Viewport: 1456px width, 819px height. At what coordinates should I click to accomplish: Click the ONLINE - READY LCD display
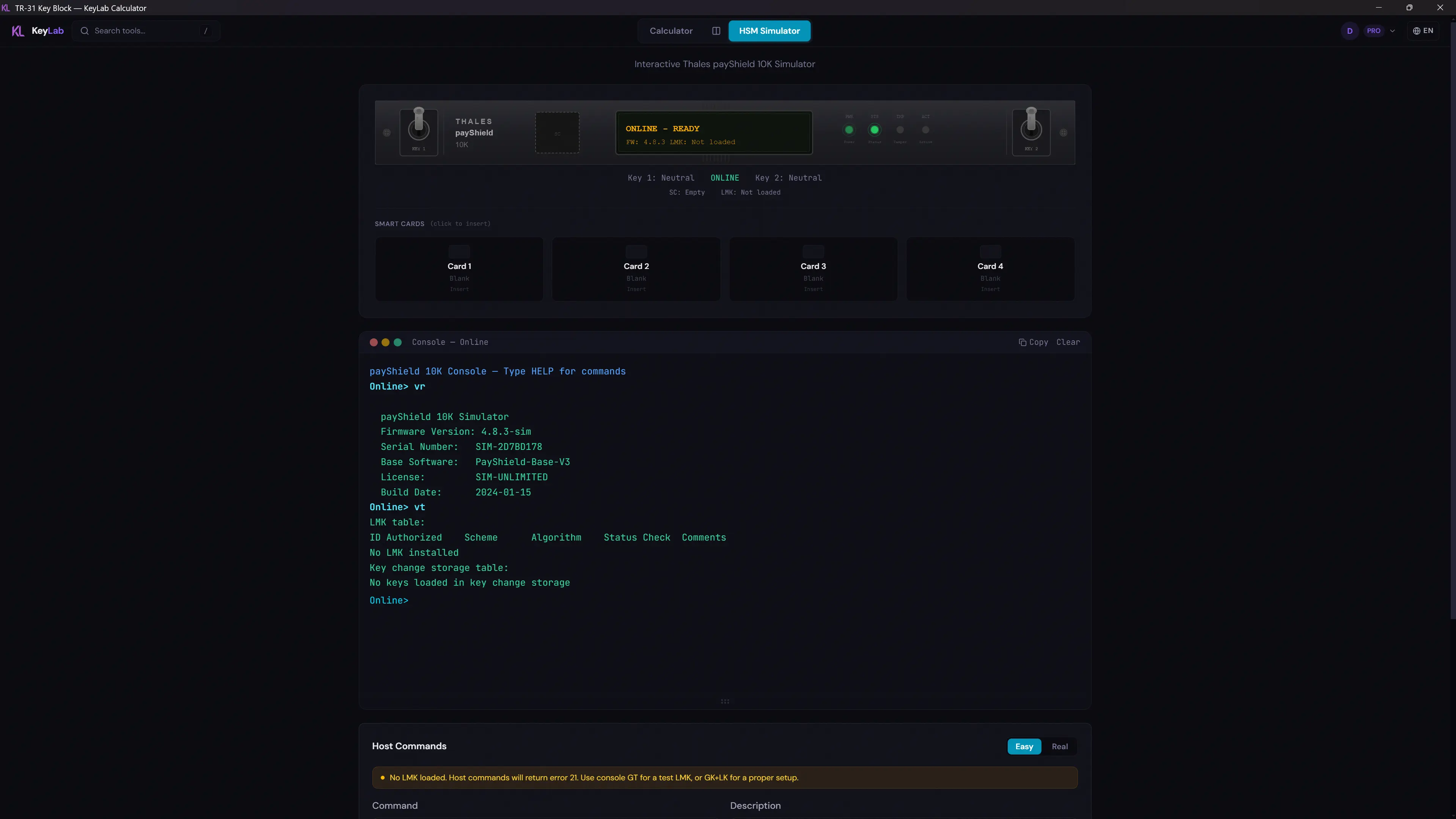click(x=714, y=133)
